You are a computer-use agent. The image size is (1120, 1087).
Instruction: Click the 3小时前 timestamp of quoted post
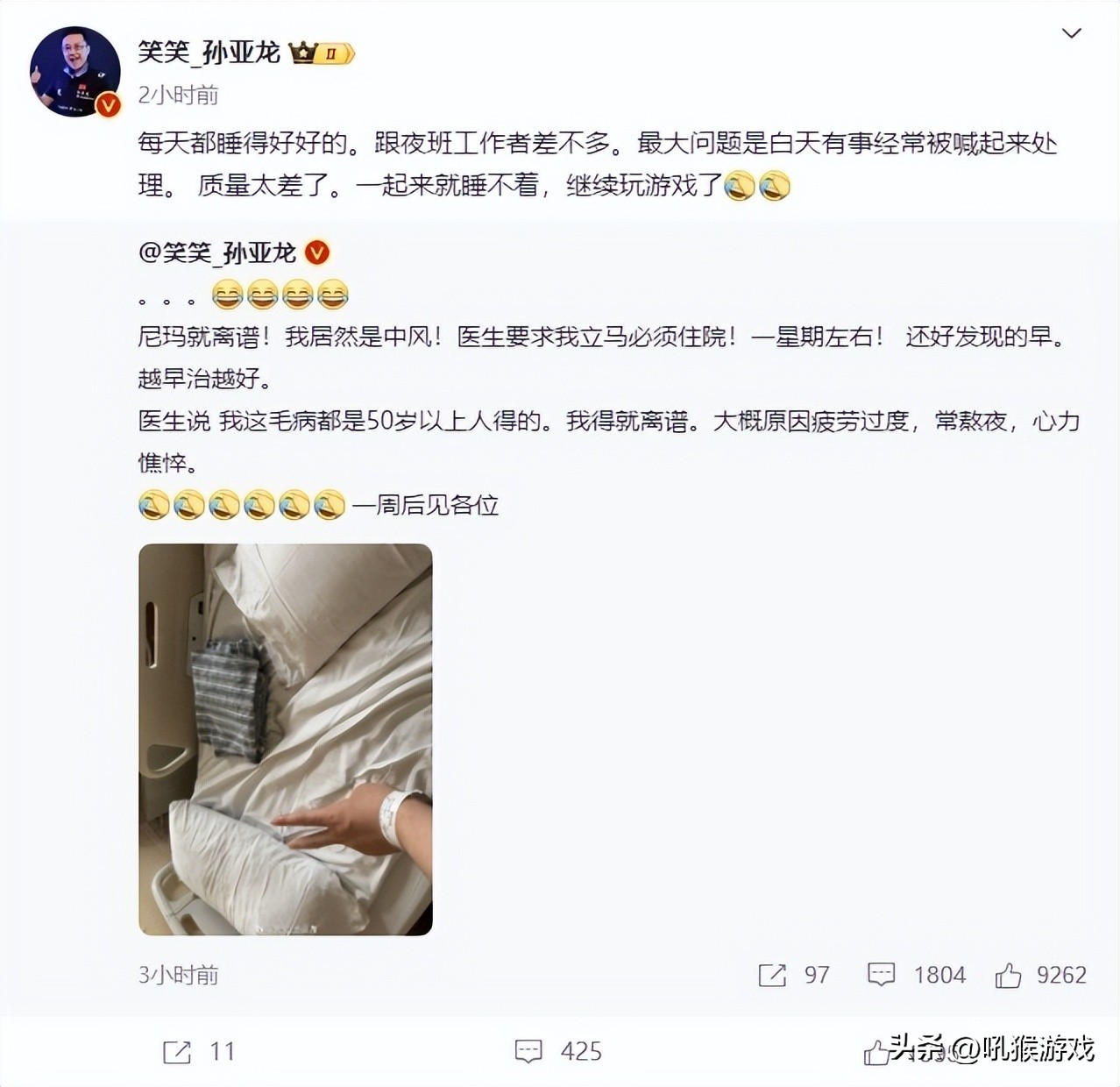(x=178, y=975)
